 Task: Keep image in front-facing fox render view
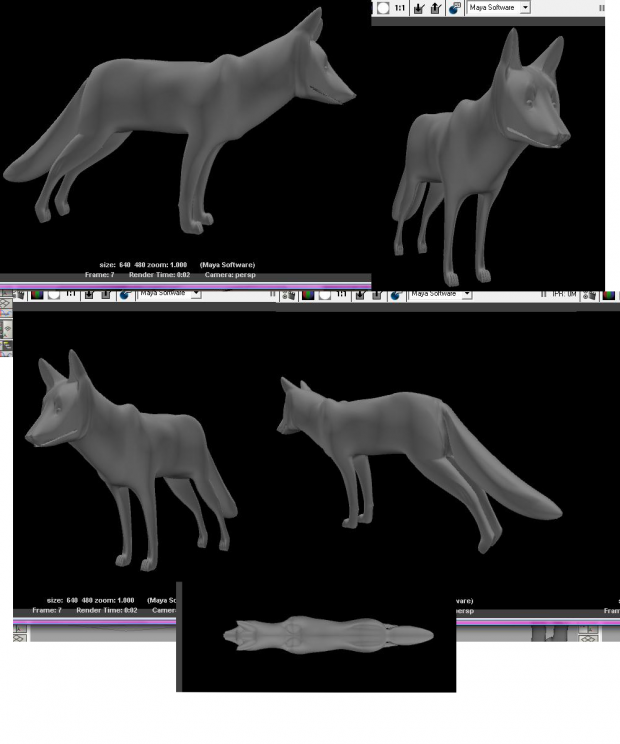pyautogui.click(x=418, y=8)
